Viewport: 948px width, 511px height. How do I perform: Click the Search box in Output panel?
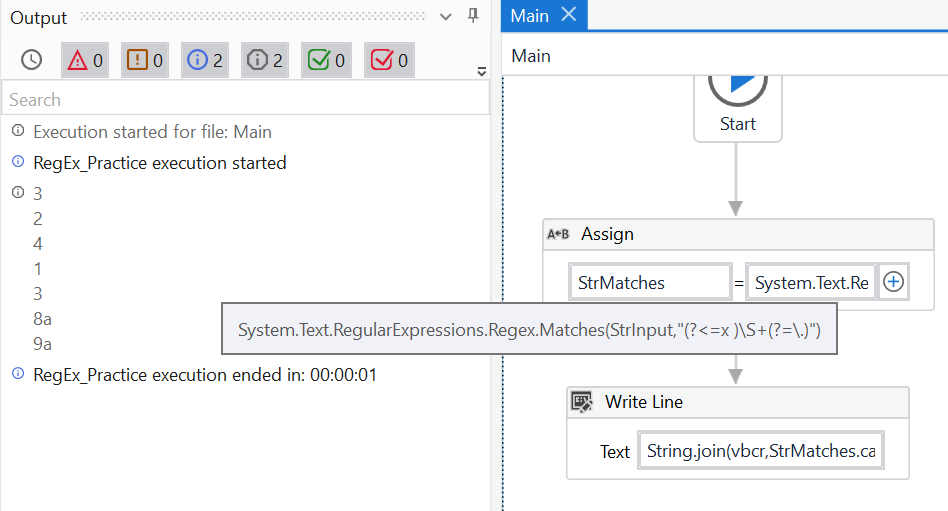click(245, 99)
